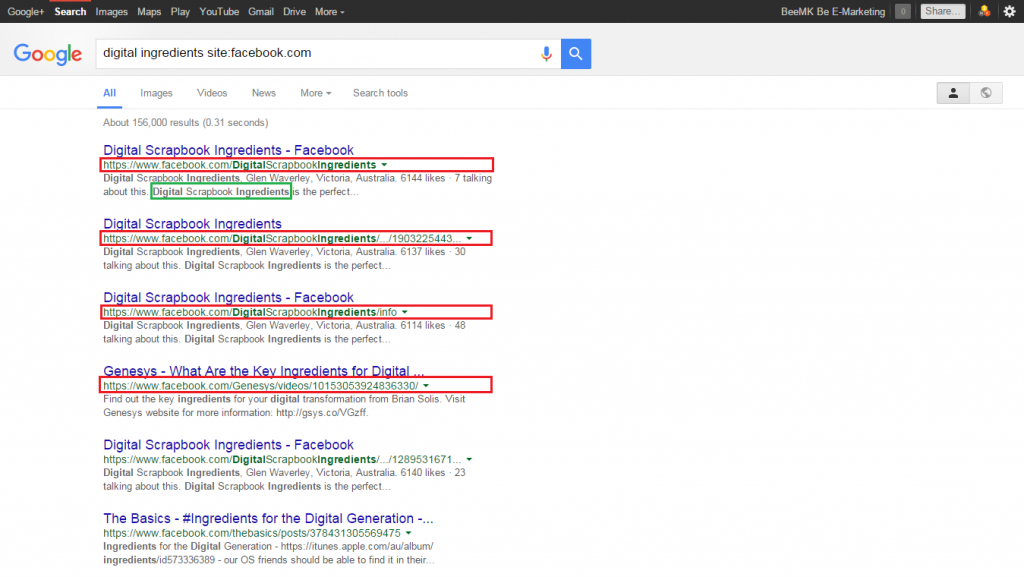The image size is (1024, 577).
Task: Open first result Digital Scrapbook Ingredients - Facebook
Action: tap(228, 150)
